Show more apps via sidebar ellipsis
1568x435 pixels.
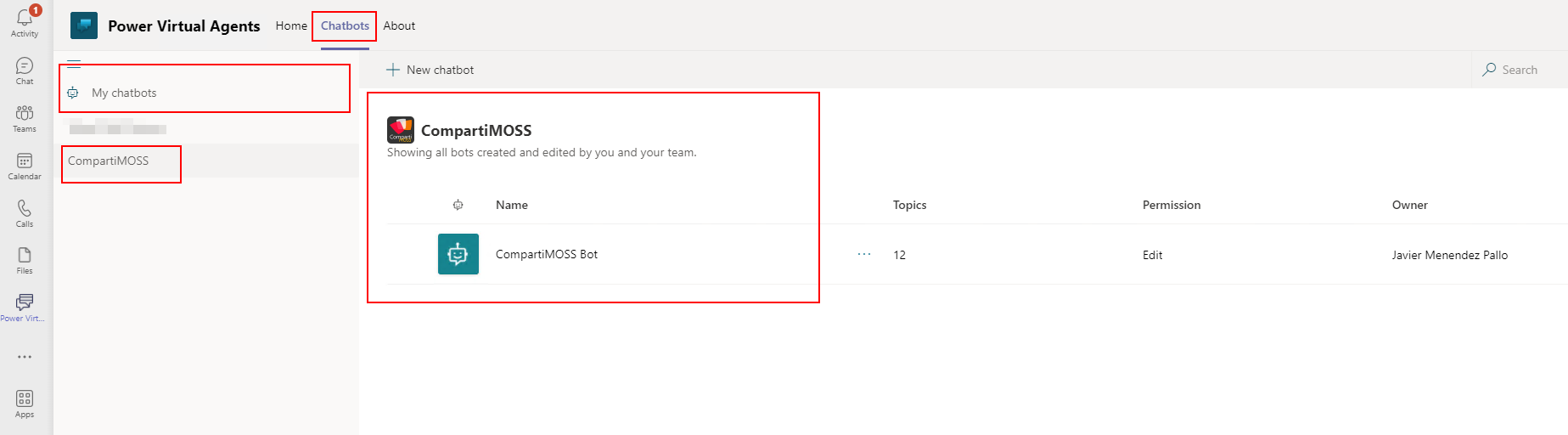(x=25, y=357)
